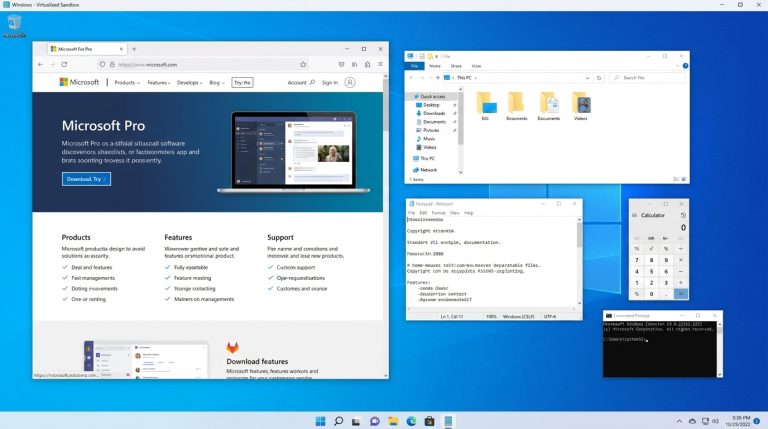Click the Try Pro button

tap(242, 83)
